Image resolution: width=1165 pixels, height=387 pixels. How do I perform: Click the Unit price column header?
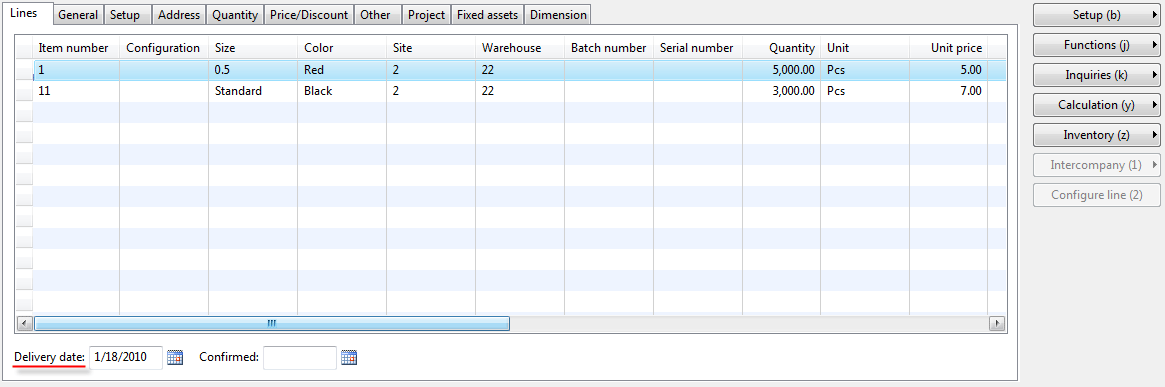(949, 48)
